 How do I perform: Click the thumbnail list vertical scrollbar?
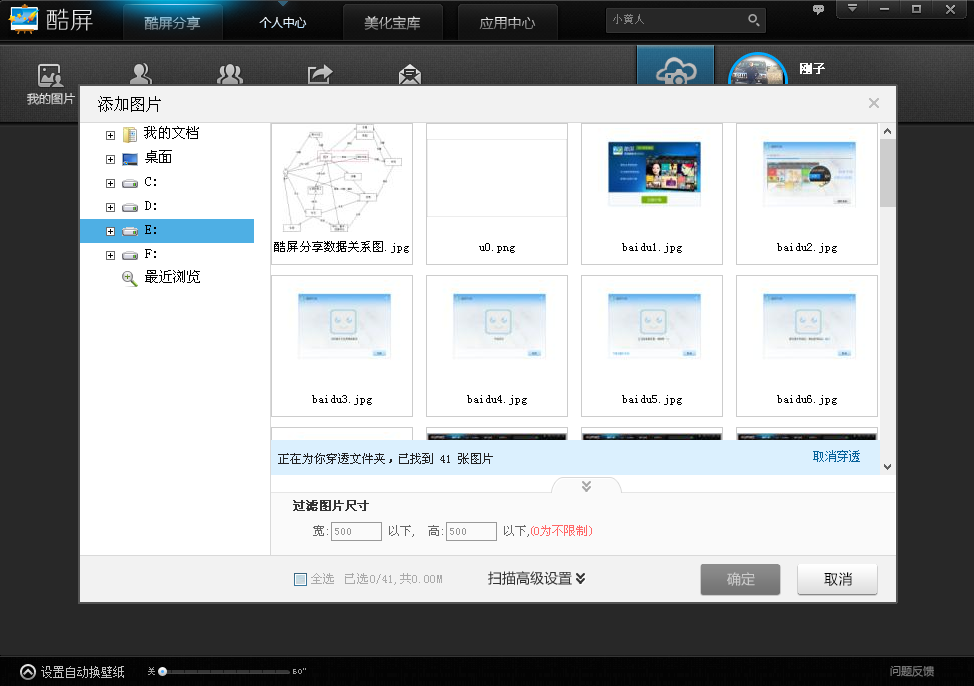(888, 173)
